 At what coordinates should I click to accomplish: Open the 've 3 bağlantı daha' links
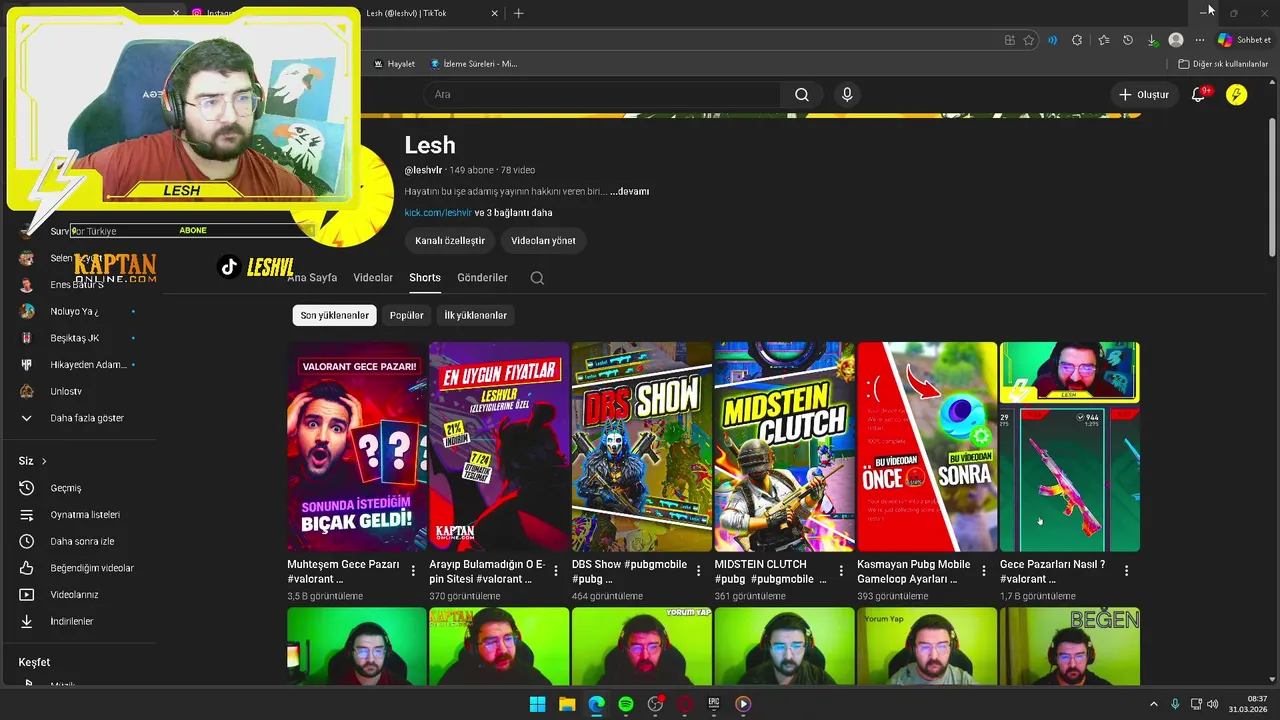point(513,213)
